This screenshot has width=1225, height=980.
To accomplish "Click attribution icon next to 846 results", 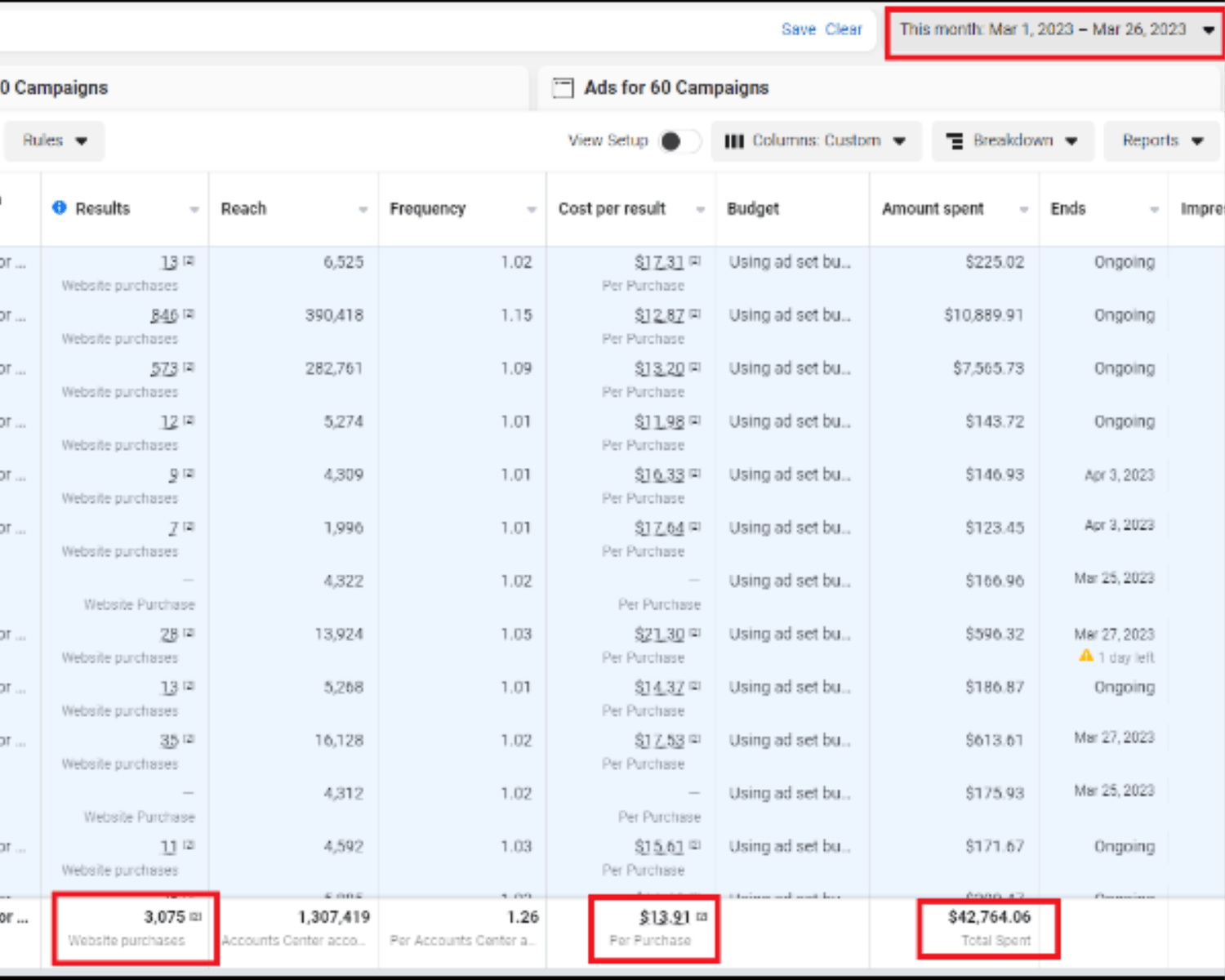I will point(189,314).
